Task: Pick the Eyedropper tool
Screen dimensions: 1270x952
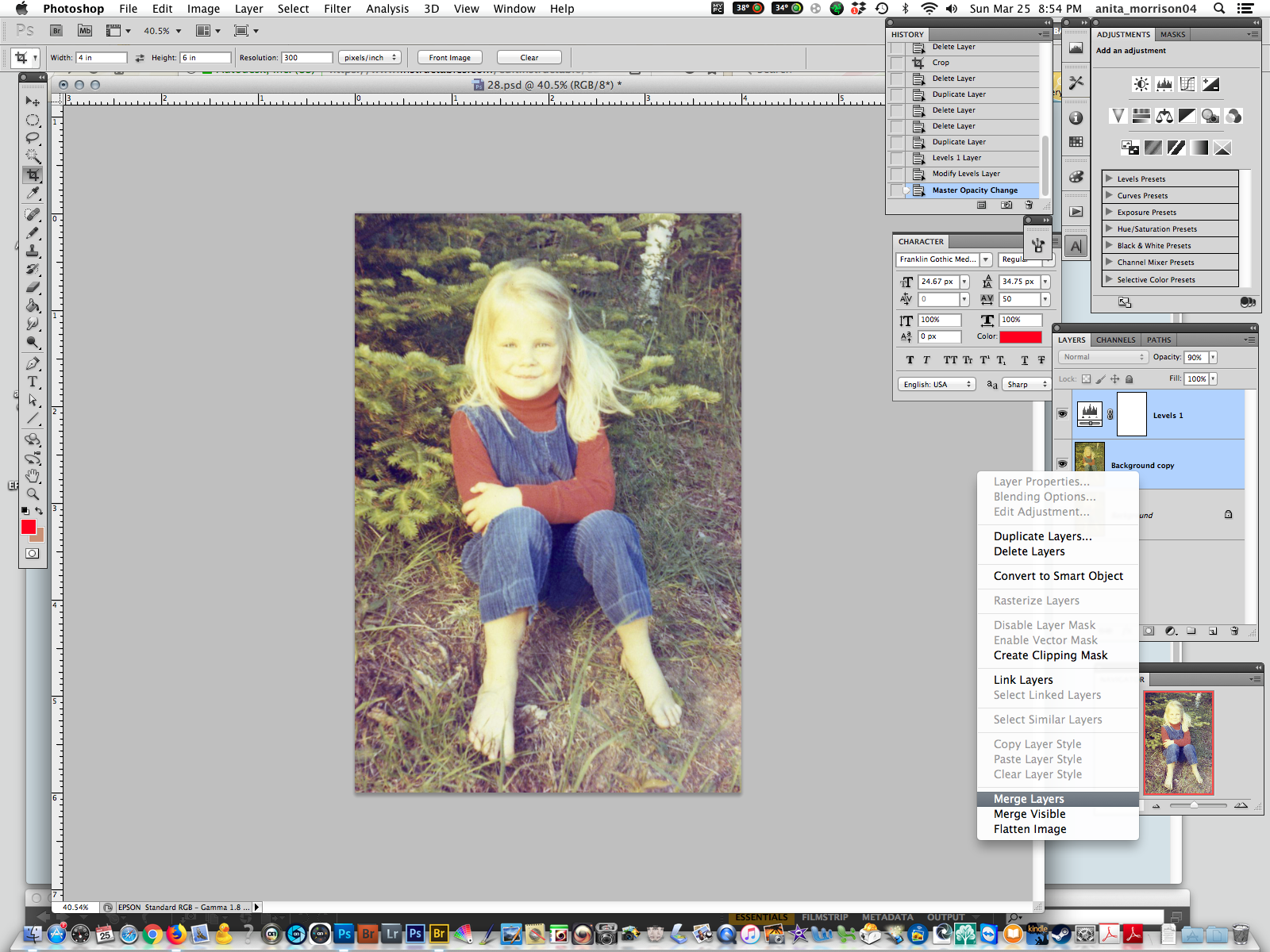Action: (x=33, y=194)
